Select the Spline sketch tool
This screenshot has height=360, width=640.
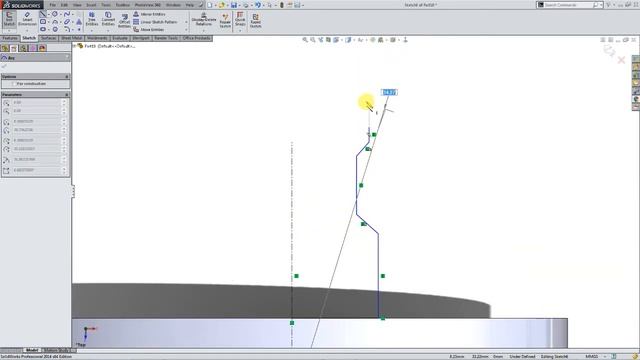(67, 14)
